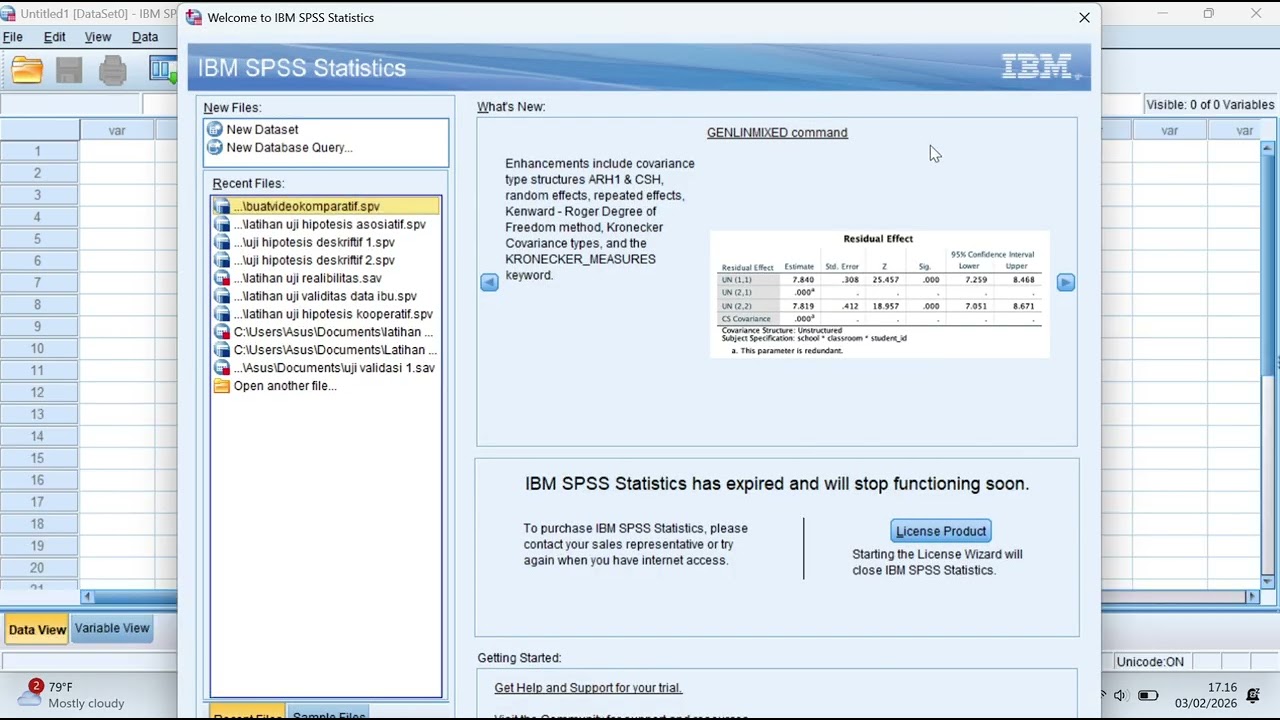
Task: Open the Data menu
Action: tap(145, 37)
